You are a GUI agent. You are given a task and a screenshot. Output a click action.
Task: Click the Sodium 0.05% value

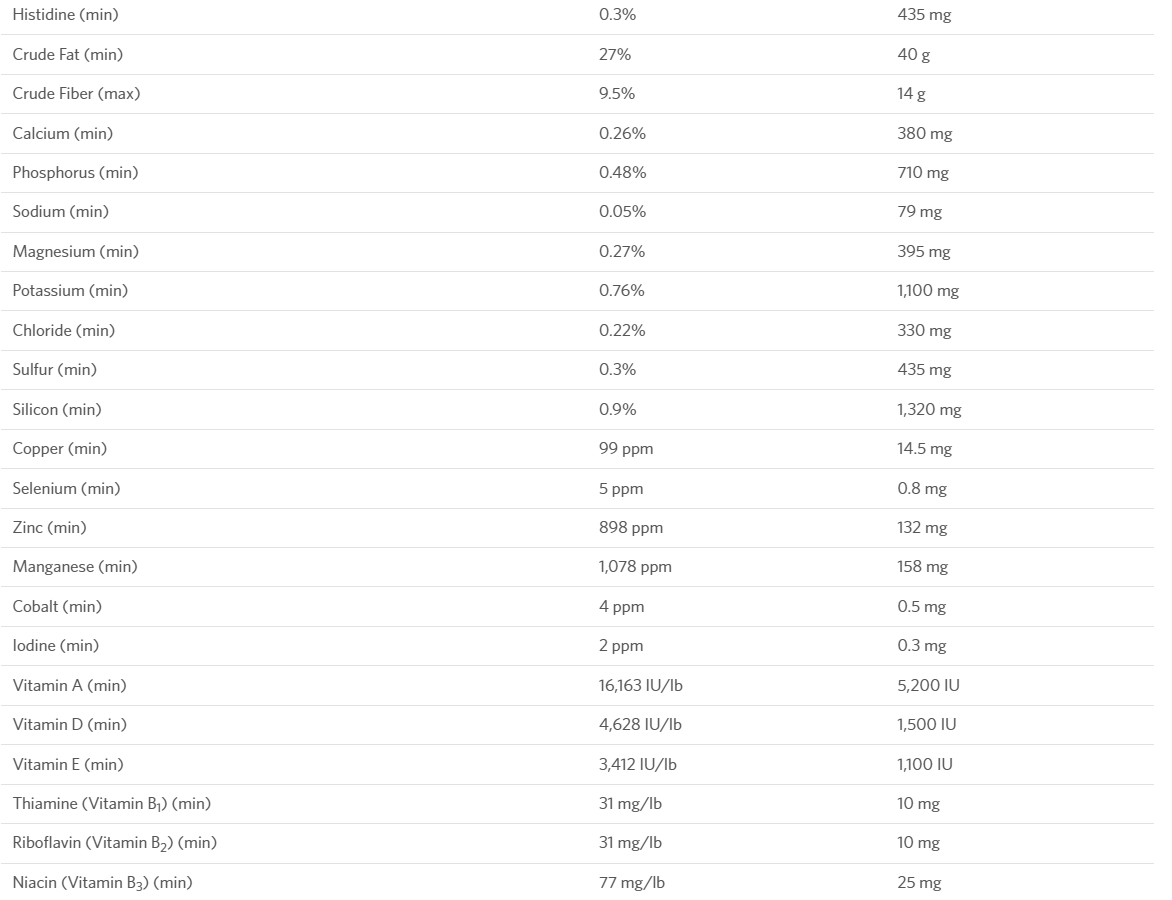point(622,212)
